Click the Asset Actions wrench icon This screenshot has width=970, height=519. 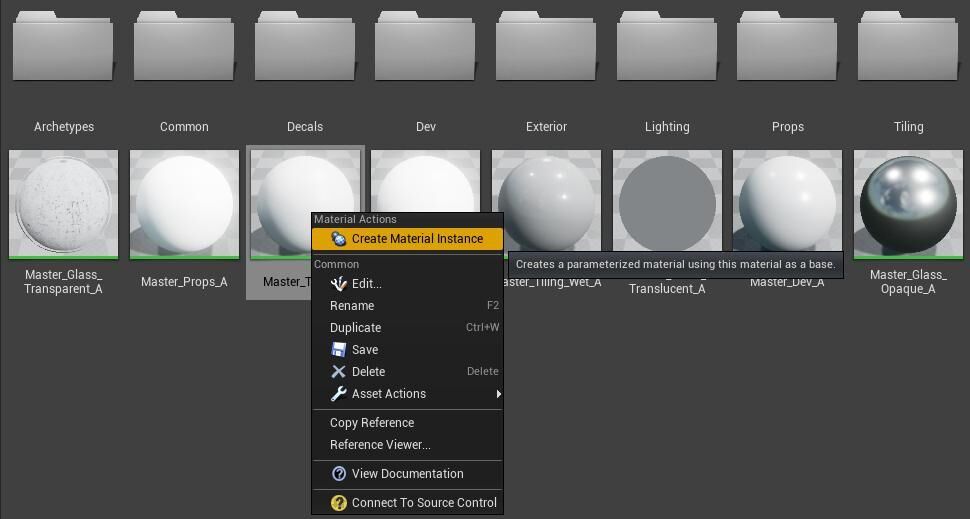(339, 394)
